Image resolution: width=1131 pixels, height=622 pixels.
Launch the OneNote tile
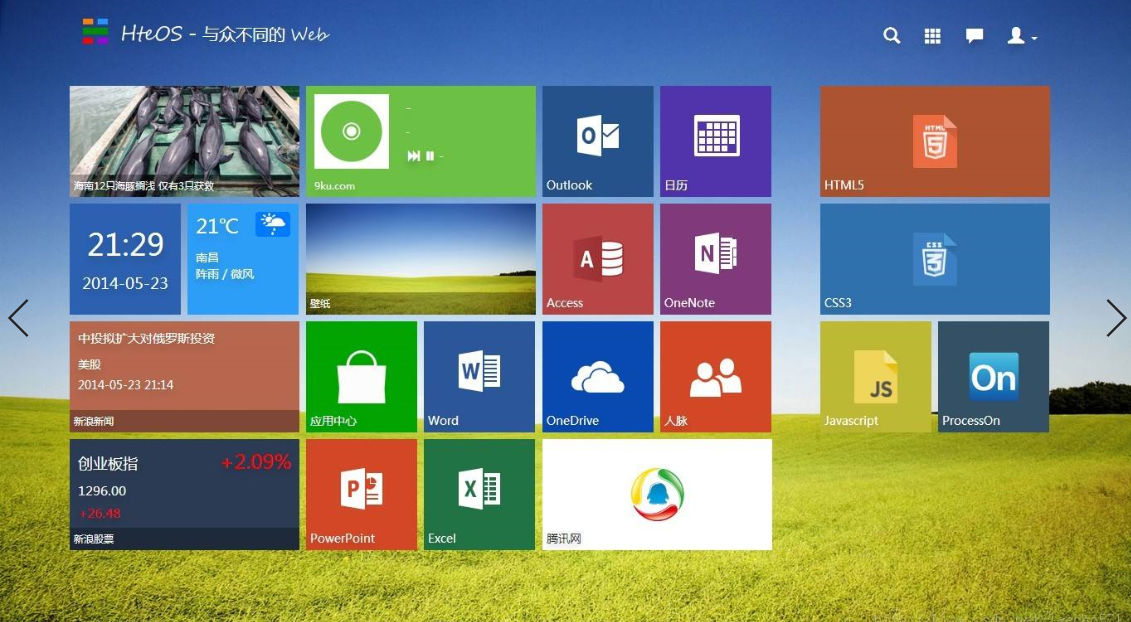[x=715, y=258]
